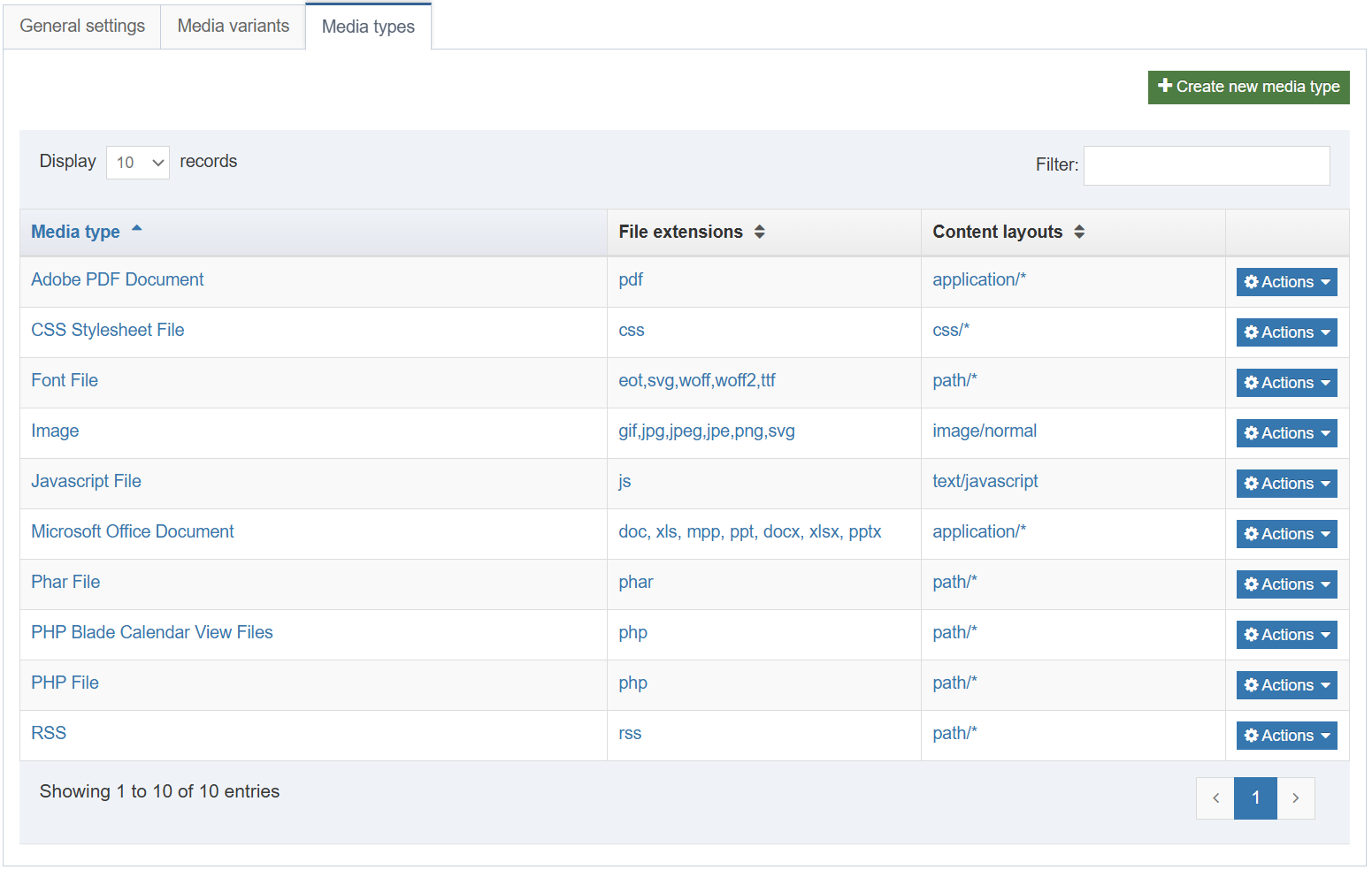Switch to the General settings tab
The width and height of the screenshot is (1372, 870).
coord(82,26)
